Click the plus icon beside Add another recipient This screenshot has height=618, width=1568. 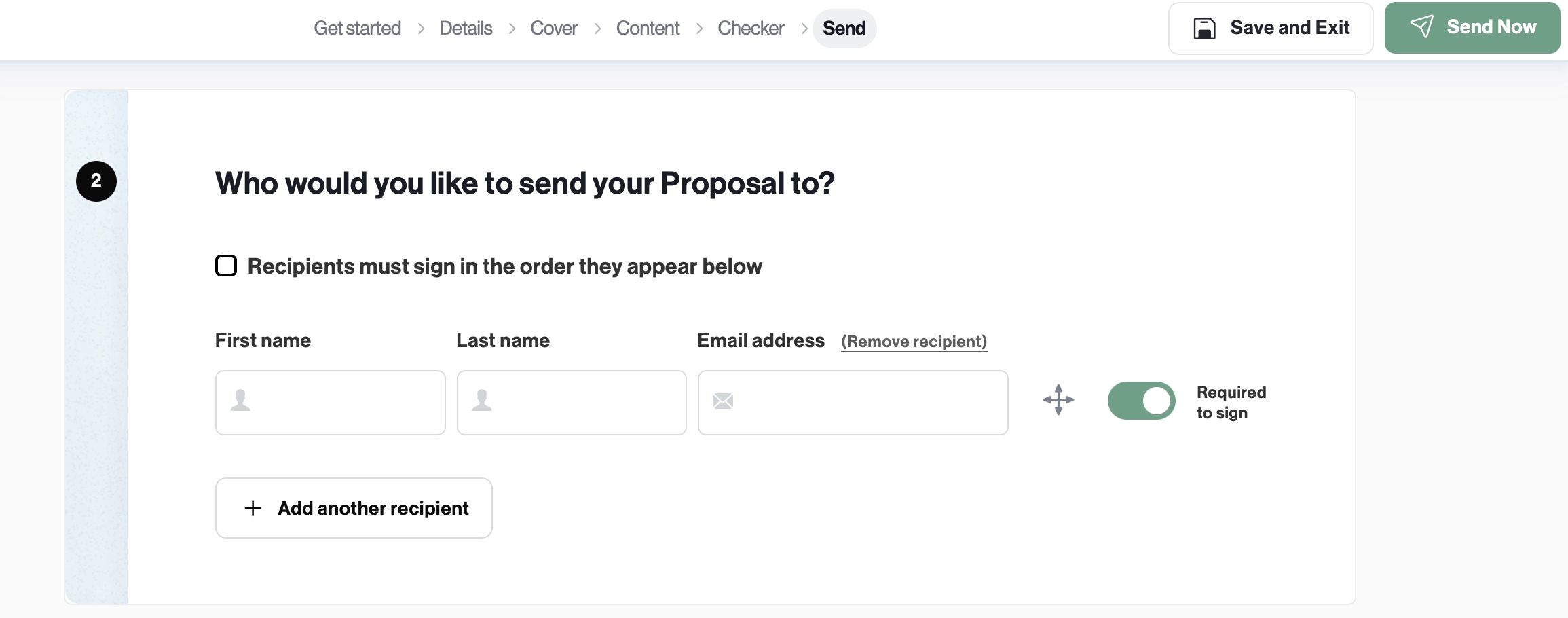tap(252, 508)
